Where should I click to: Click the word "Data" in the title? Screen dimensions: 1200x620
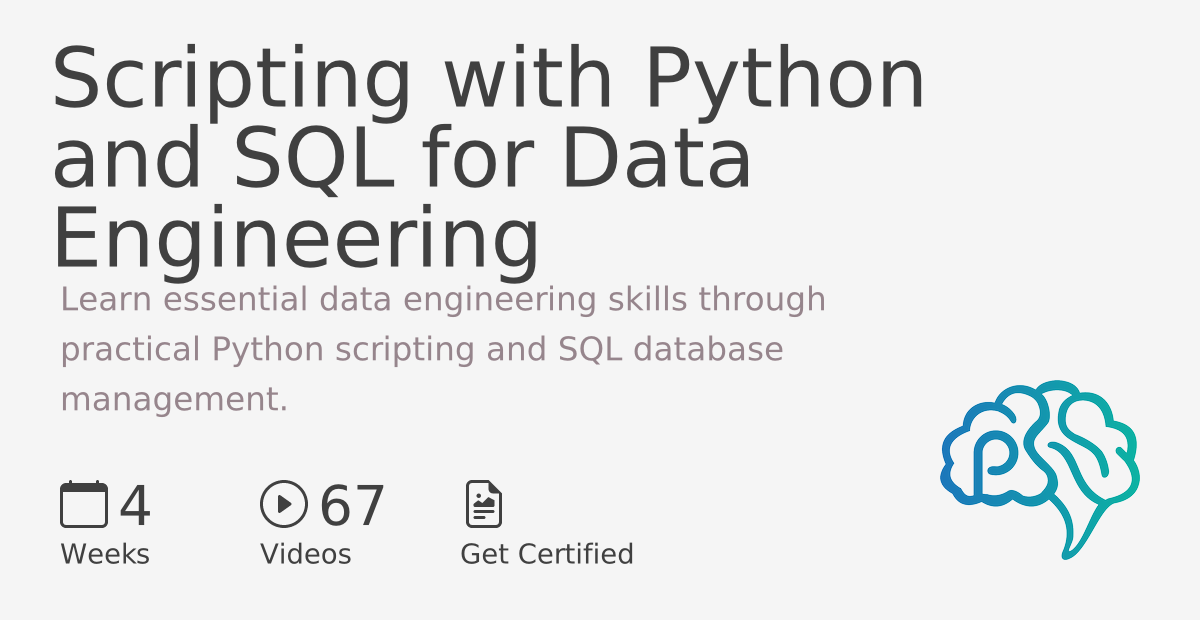pos(656,160)
